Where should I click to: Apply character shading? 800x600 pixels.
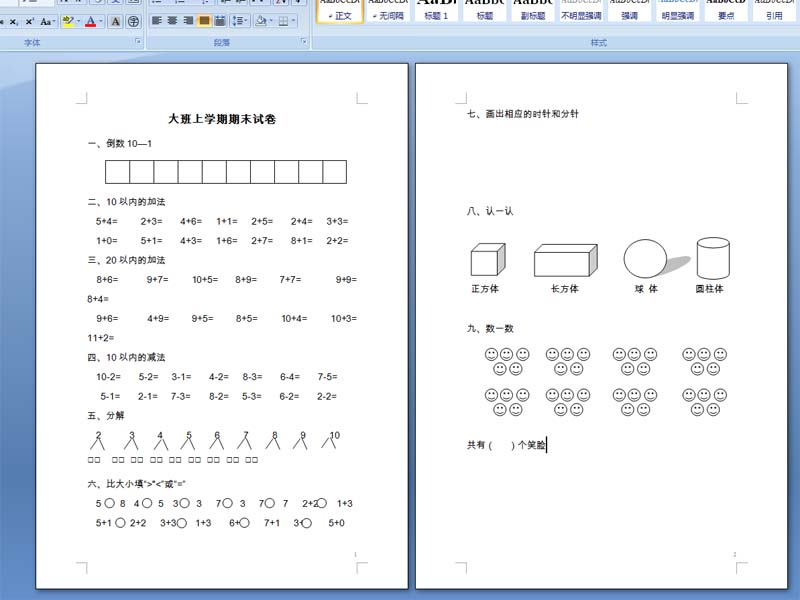[x=116, y=21]
